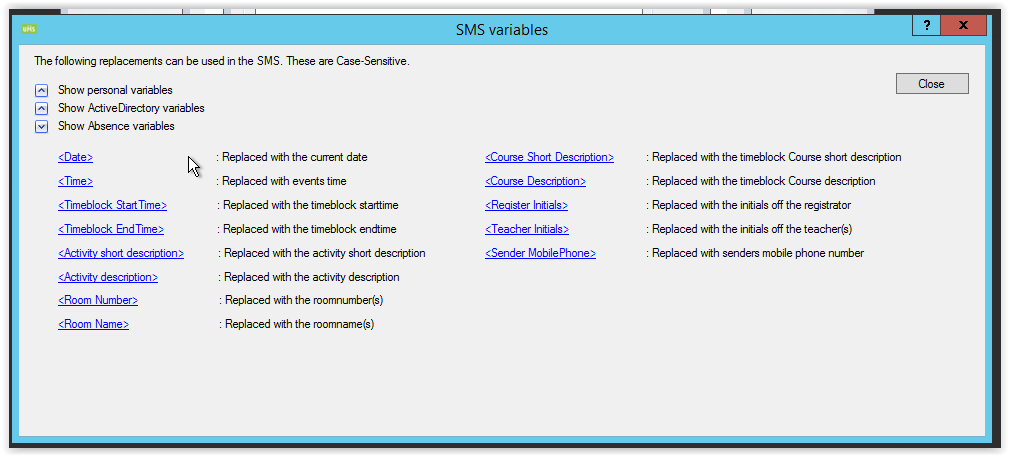Insert the <Date> variable link
1009x456 pixels.
pos(75,158)
